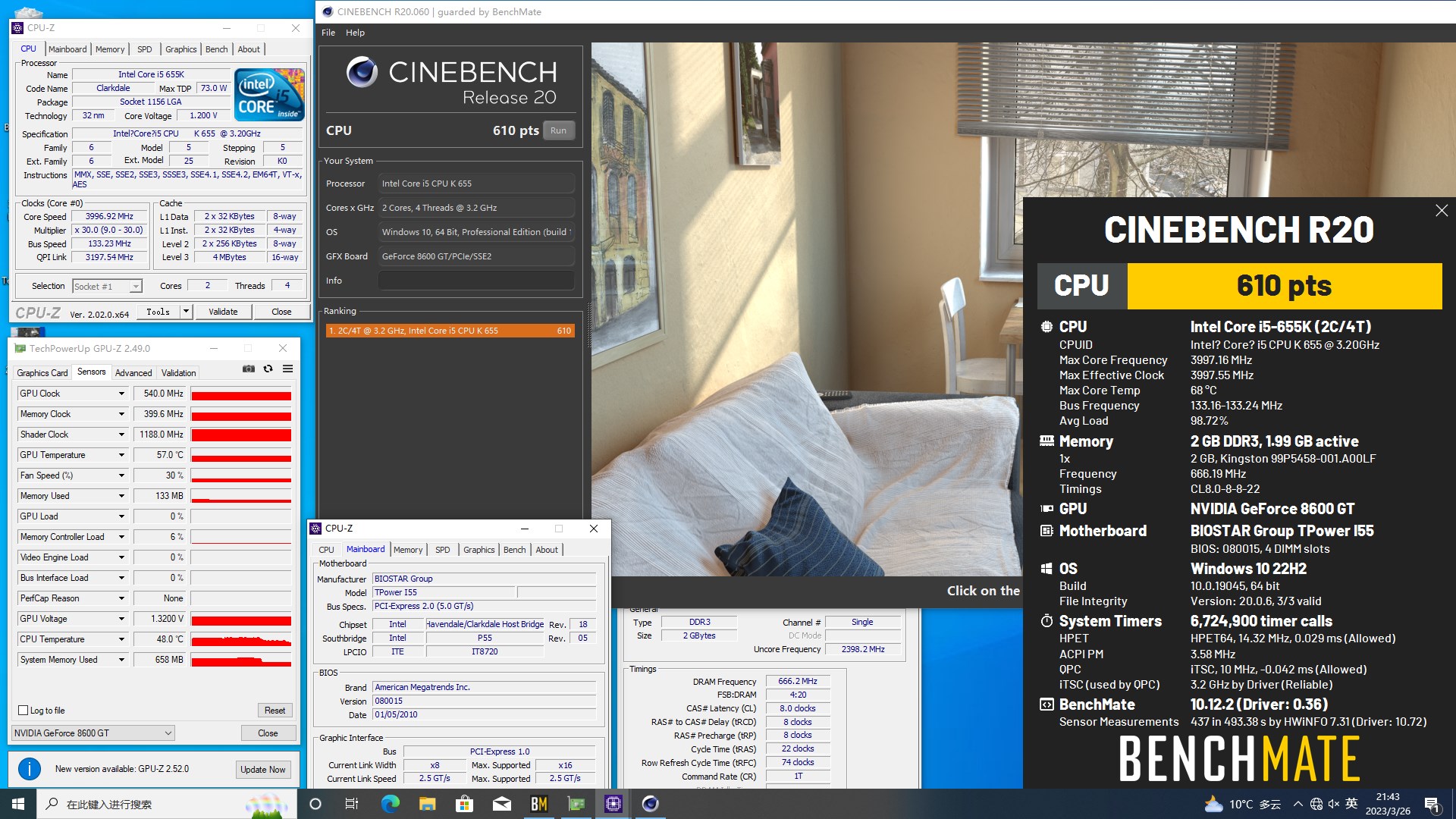1456x819 pixels.
Task: Toggle the ENG input language indicator
Action: pyautogui.click(x=1351, y=804)
